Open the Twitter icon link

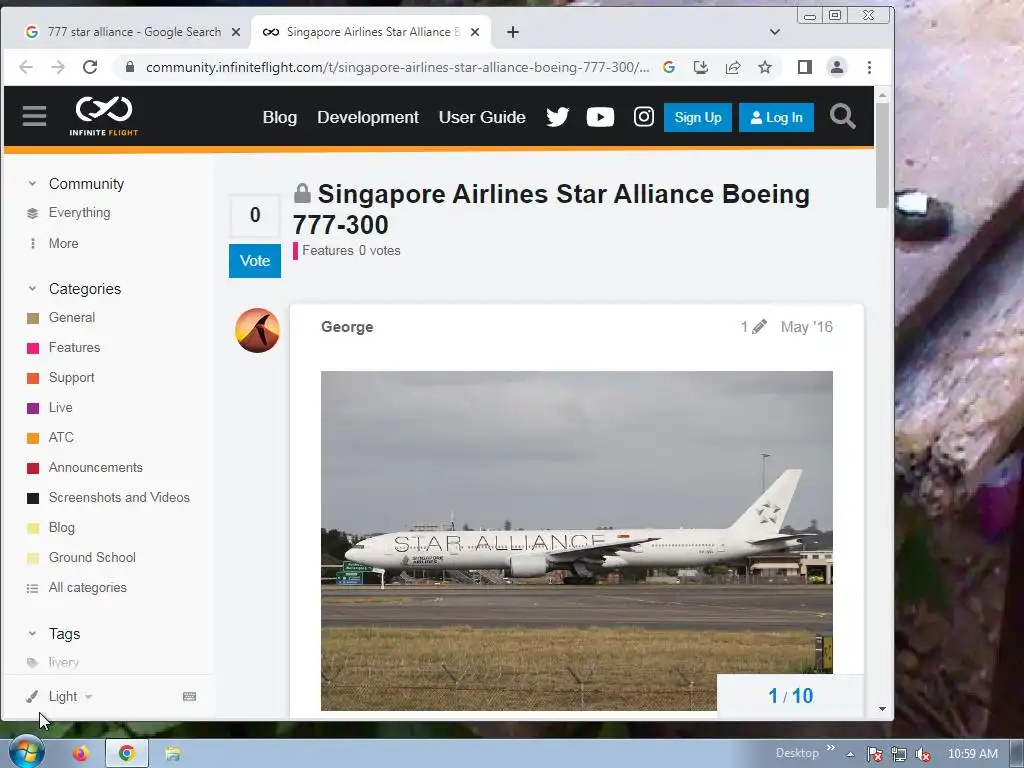point(557,117)
